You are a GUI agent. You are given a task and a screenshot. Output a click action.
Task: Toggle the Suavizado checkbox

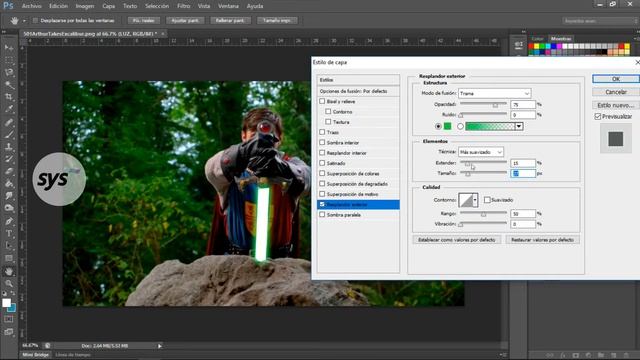click(487, 200)
